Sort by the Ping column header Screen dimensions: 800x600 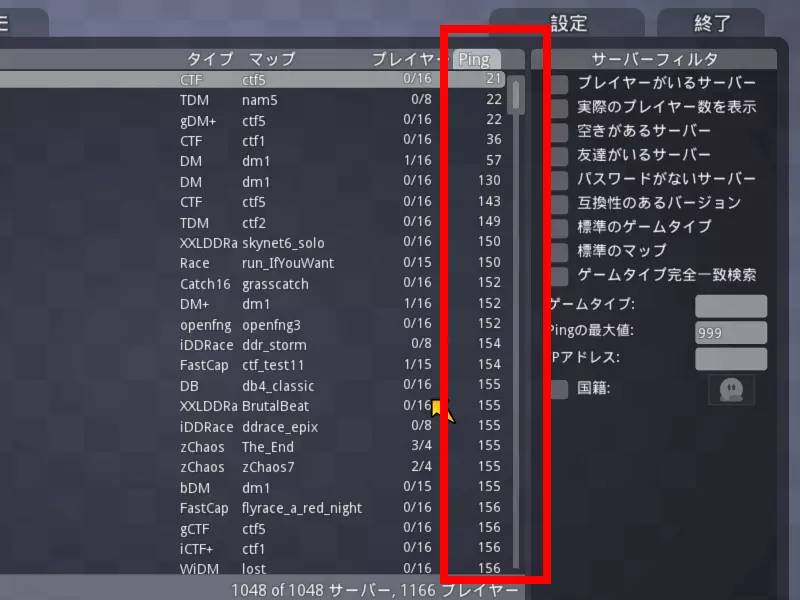[477, 60]
